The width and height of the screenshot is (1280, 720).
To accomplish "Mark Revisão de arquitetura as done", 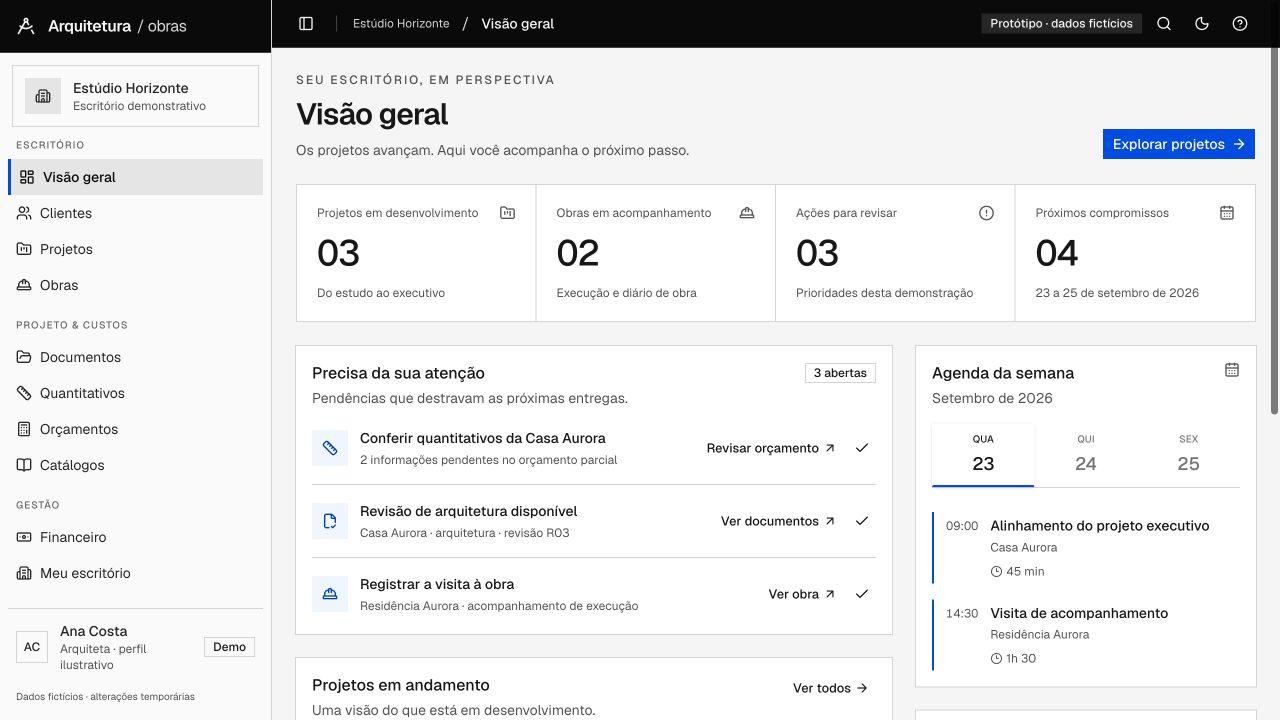I will pyautogui.click(x=862, y=521).
